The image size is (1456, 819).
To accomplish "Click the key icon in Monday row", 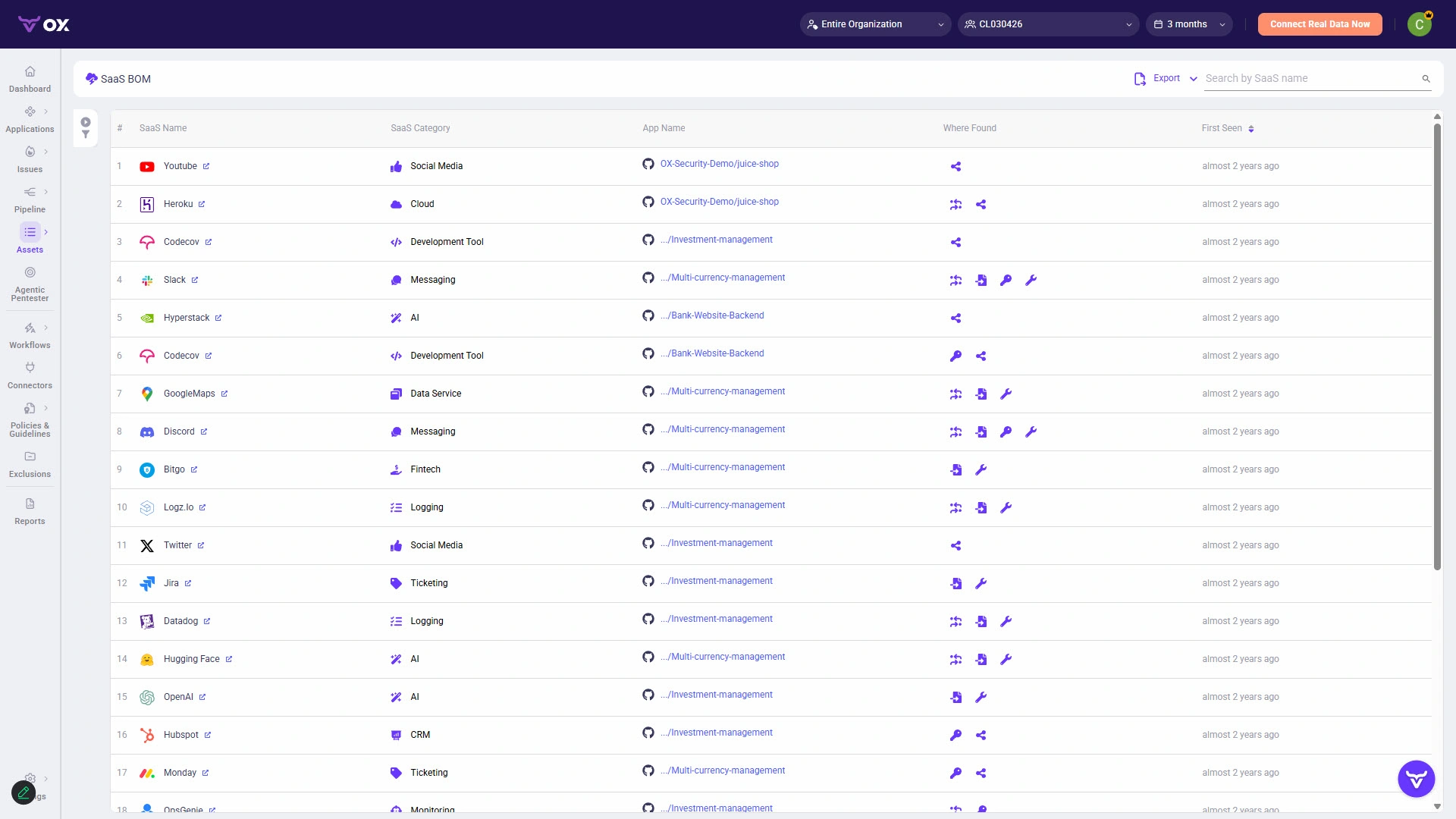I will coord(955,773).
